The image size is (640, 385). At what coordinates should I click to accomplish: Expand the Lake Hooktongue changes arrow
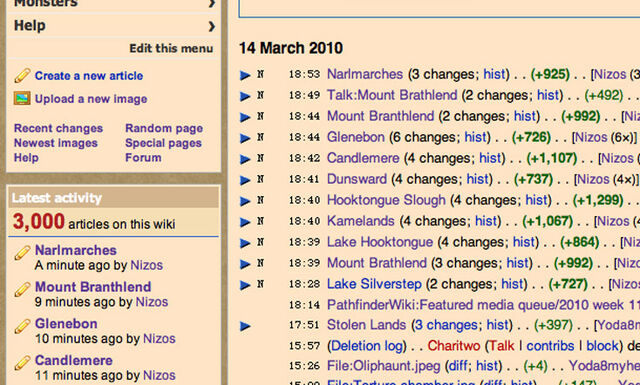[x=245, y=243]
